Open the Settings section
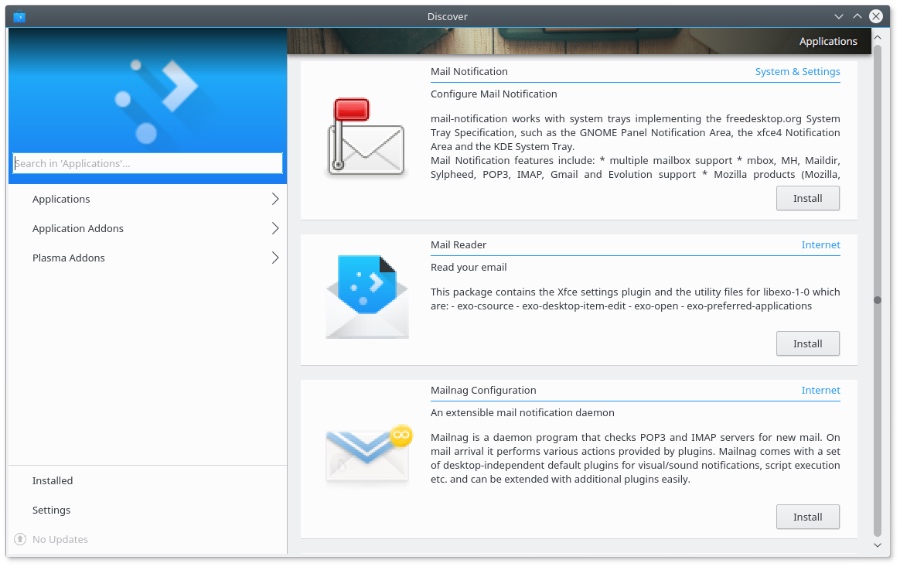Viewport: 900px width, 567px height. [51, 510]
